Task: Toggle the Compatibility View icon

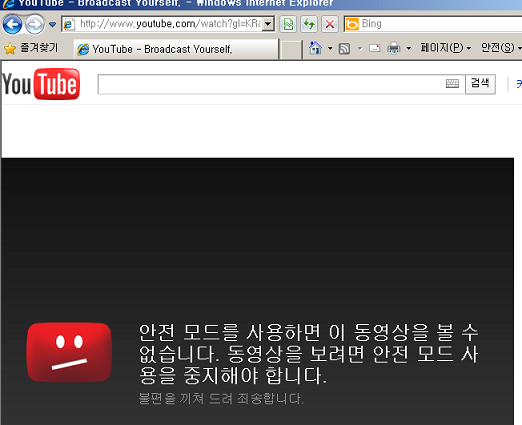Action: coord(288,24)
